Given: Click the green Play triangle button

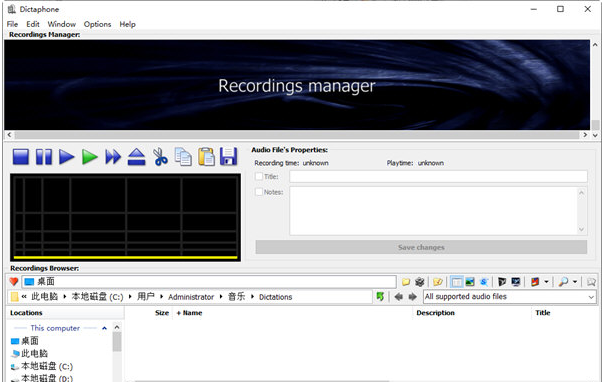Looking at the screenshot, I should click(x=89, y=157).
